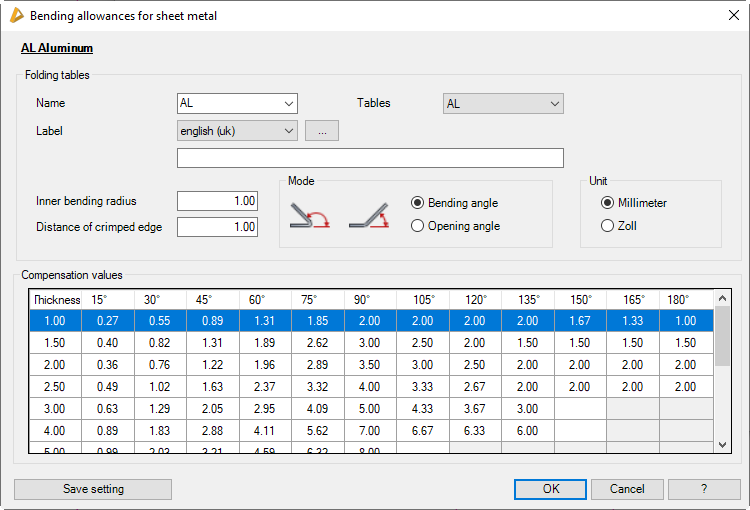
Task: Click the app logo in title bar
Action: (14, 15)
